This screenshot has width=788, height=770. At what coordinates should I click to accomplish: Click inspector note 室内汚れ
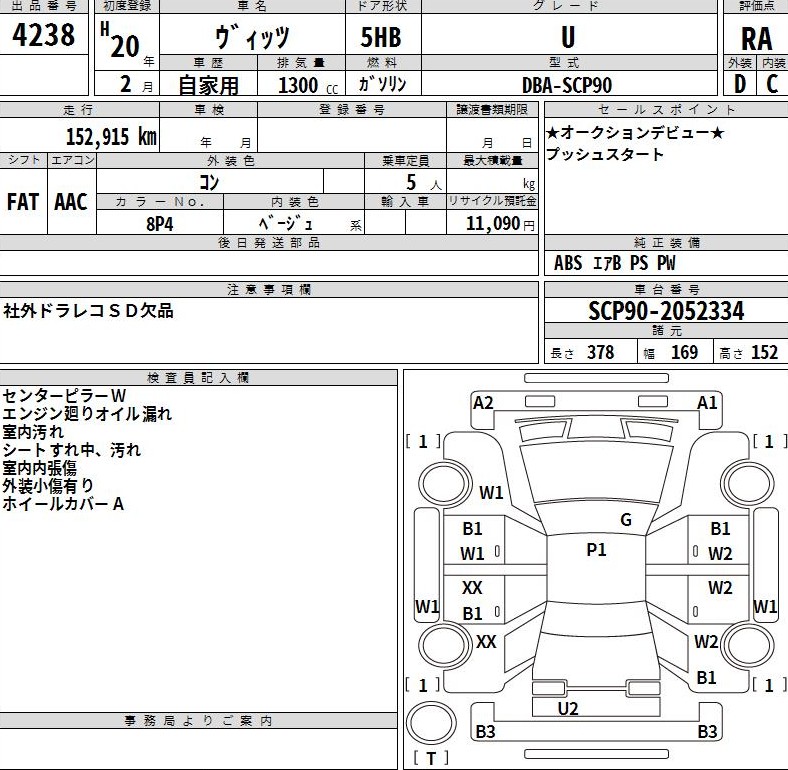point(33,432)
